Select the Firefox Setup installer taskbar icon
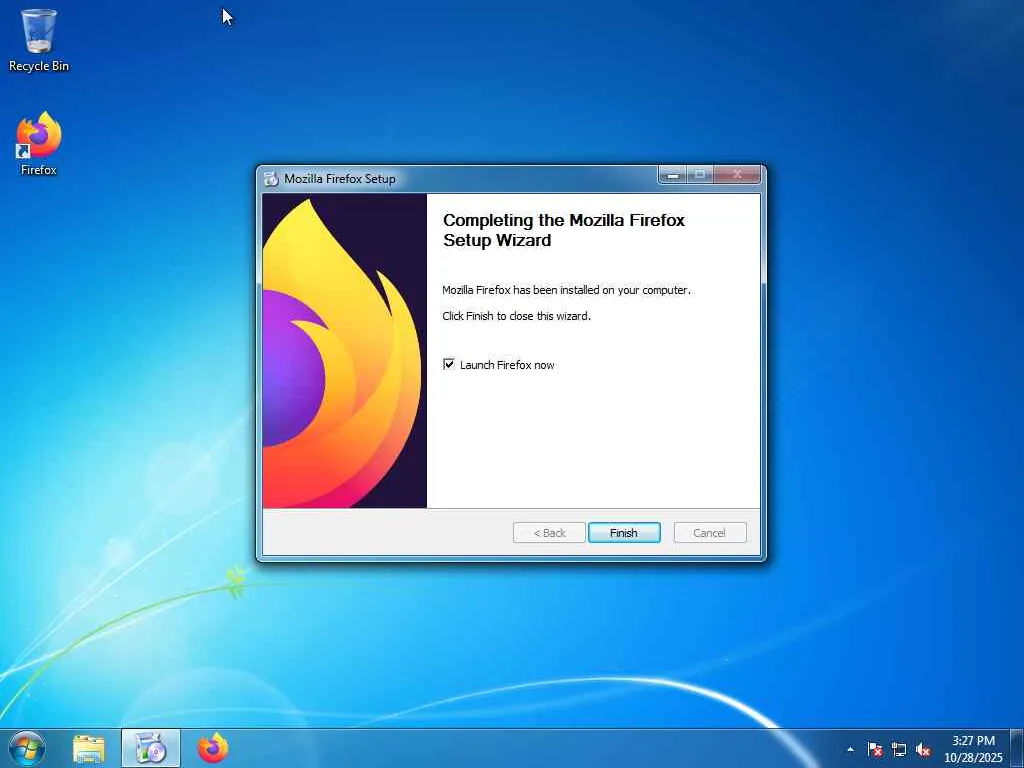The image size is (1024, 768). pos(151,748)
